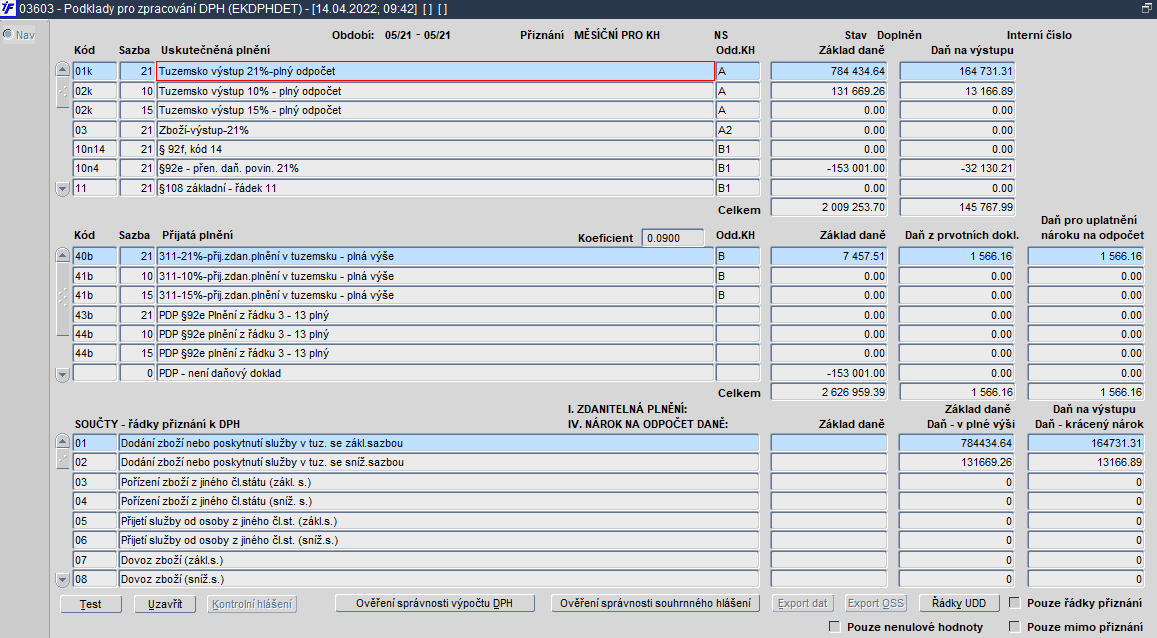Click code cell 40b
This screenshot has width=1157, height=638.
[x=95, y=257]
